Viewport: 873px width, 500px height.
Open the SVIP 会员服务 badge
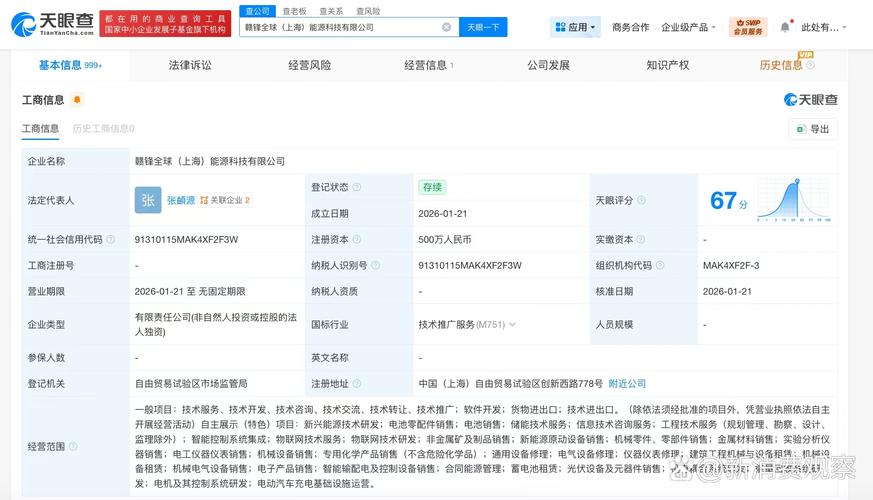tap(748, 27)
